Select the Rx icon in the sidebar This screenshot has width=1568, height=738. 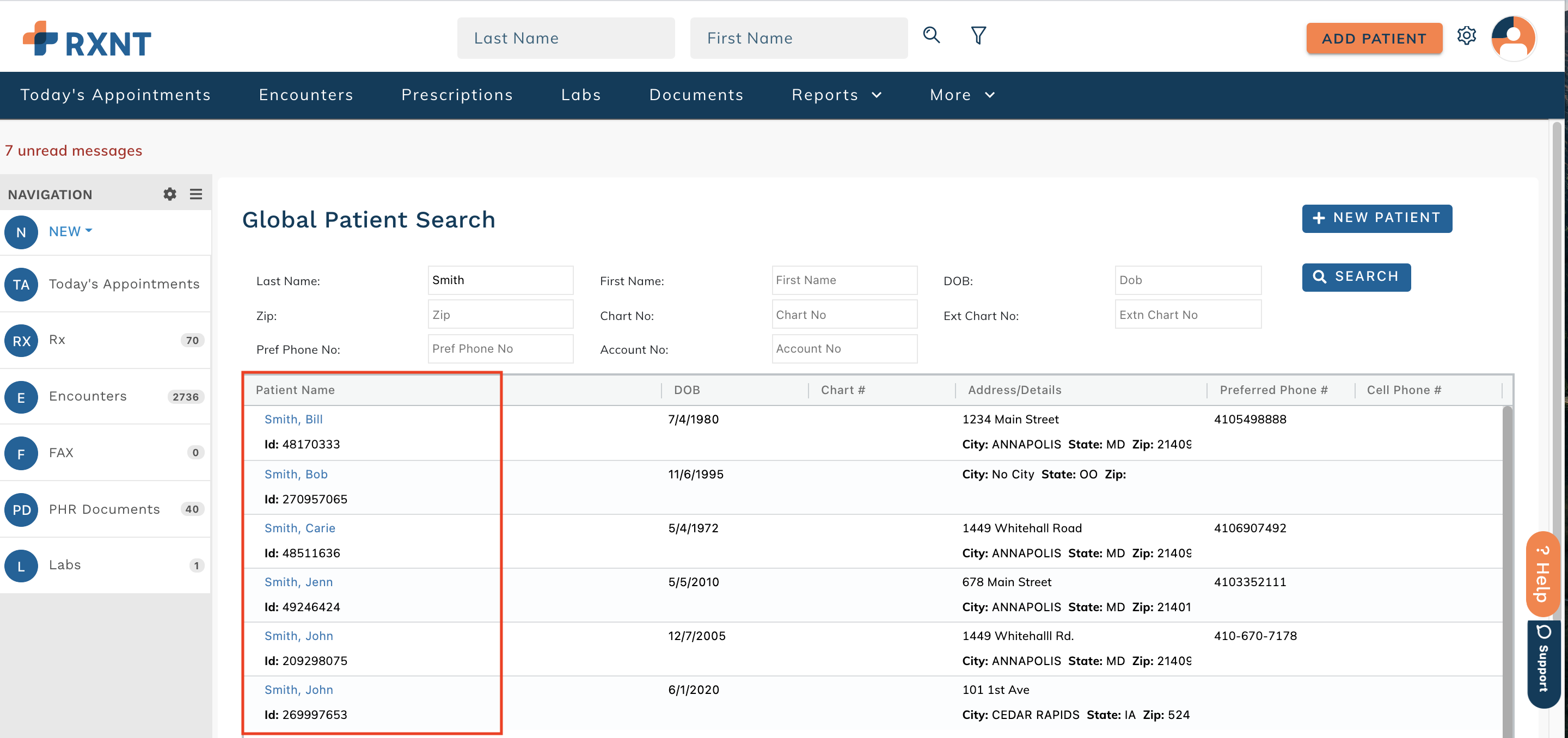click(21, 341)
